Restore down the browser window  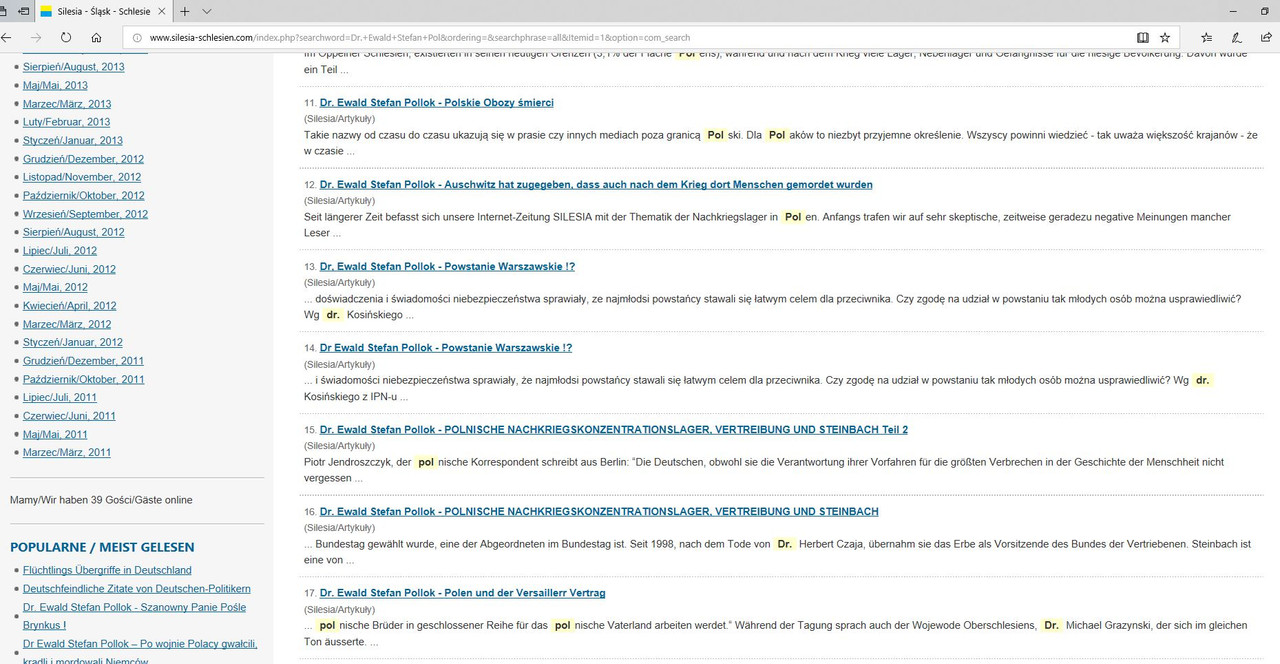point(1265,11)
